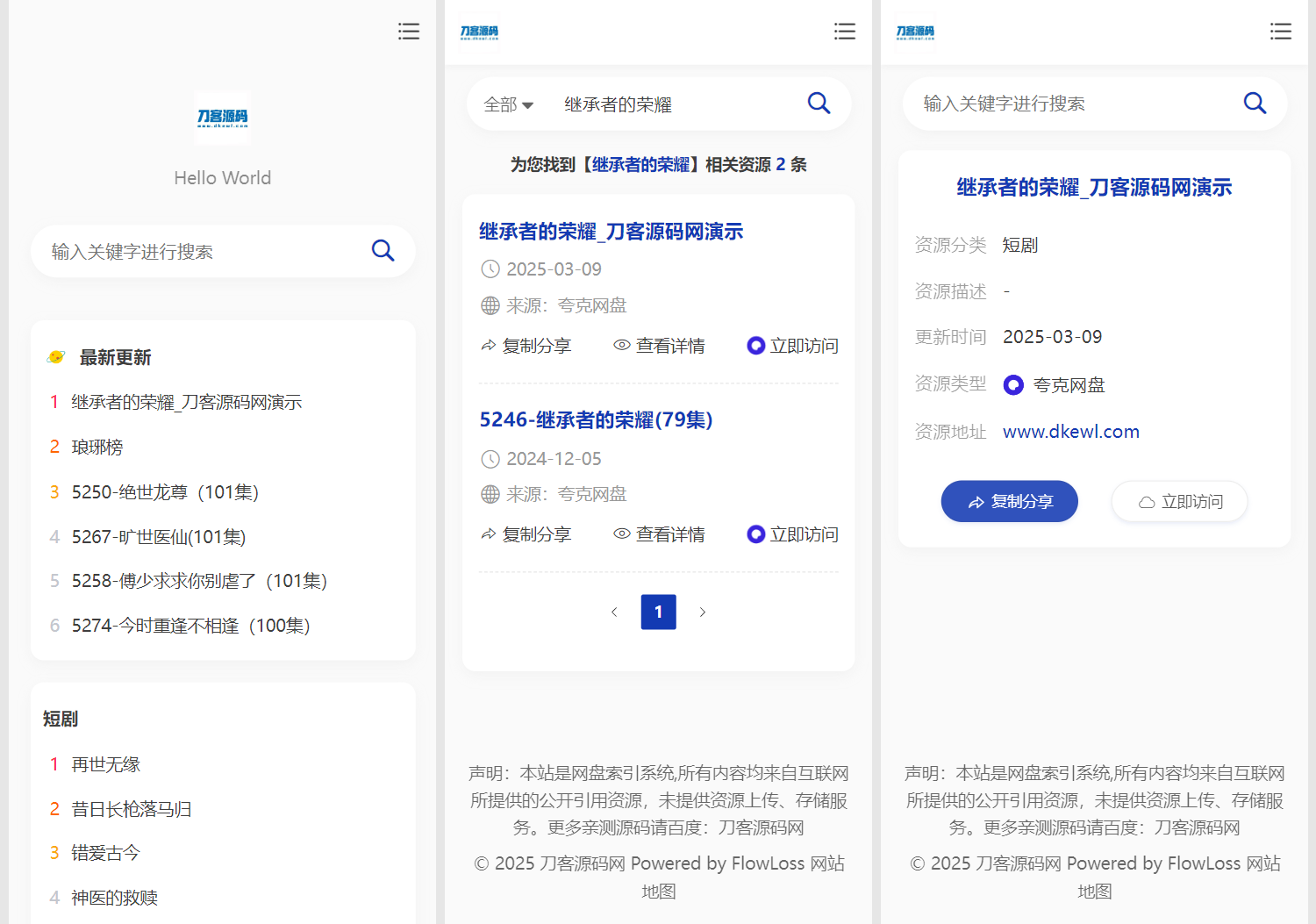The image size is (1316, 924).
Task: Open the www.dkewl.com resource link
Action: coord(1070,431)
